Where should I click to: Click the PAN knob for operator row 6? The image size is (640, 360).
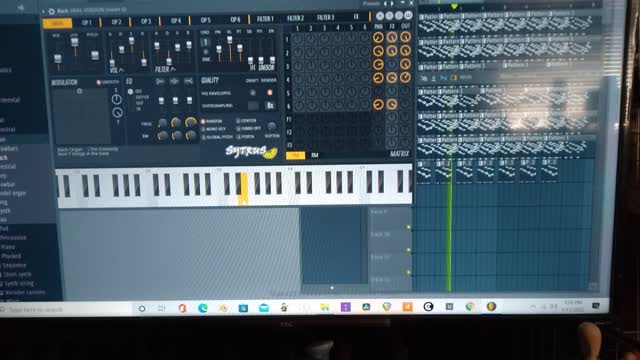pyautogui.click(x=378, y=104)
